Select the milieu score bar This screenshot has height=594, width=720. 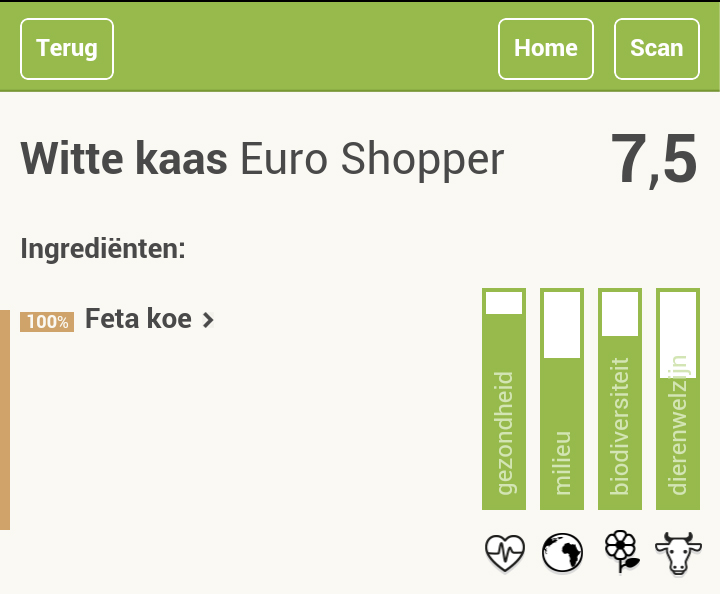point(562,399)
